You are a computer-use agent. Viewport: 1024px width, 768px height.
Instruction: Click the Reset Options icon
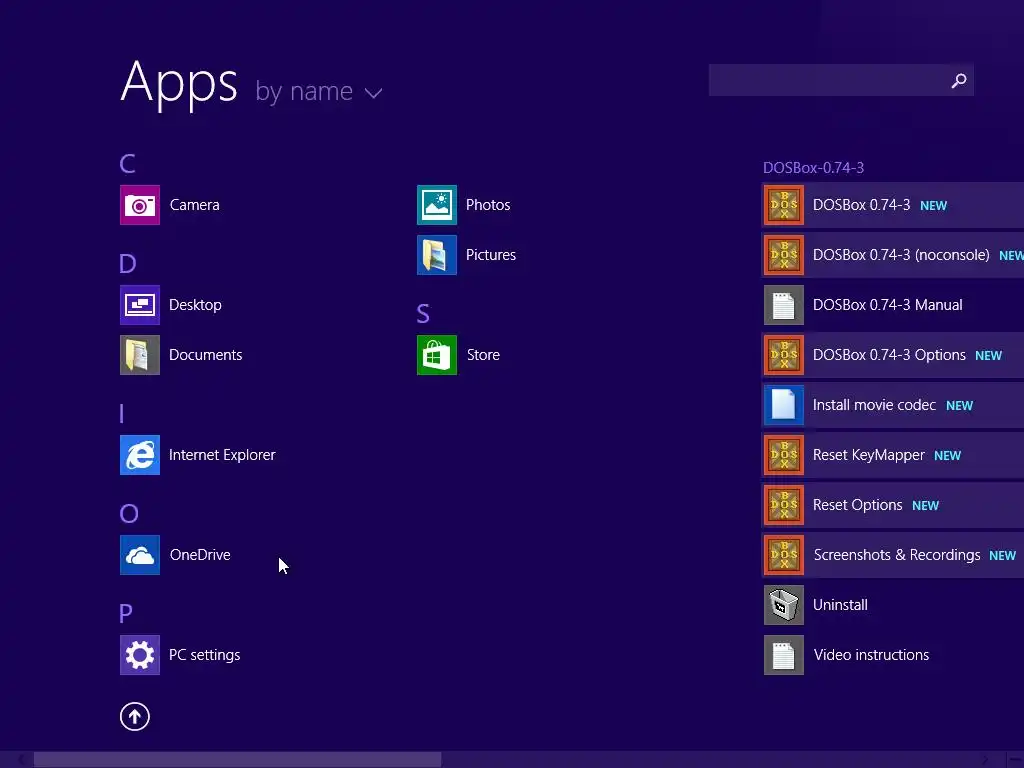784,505
